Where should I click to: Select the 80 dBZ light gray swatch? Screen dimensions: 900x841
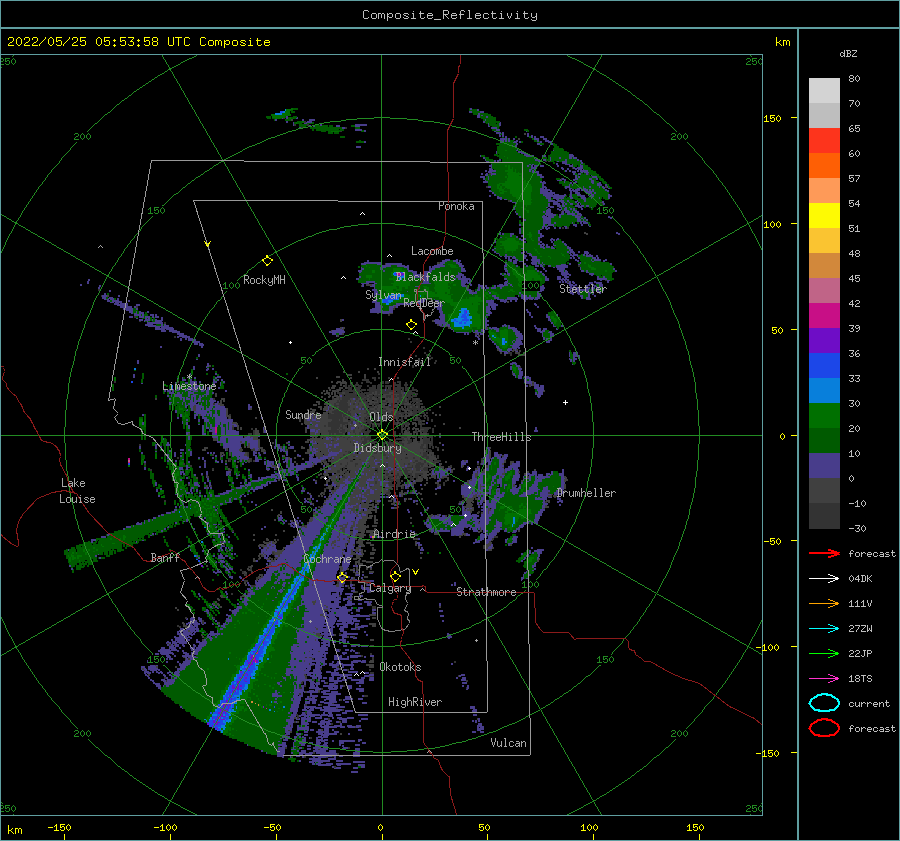click(824, 90)
